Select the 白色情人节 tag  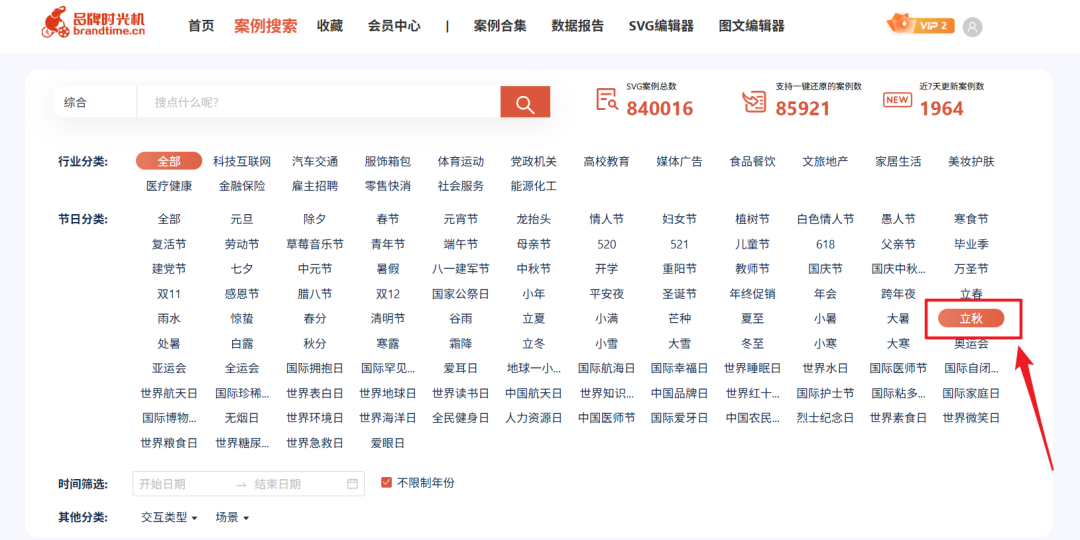coord(825,219)
